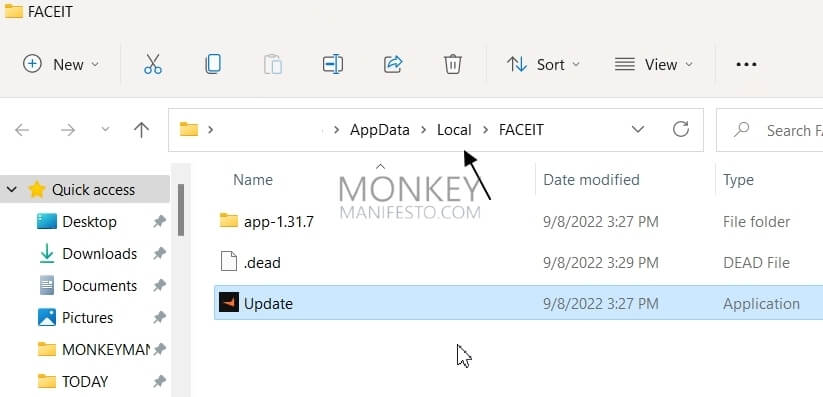Click the first chevron after address folder icon
Image resolution: width=823 pixels, height=397 pixels.
pyautogui.click(x=210, y=129)
